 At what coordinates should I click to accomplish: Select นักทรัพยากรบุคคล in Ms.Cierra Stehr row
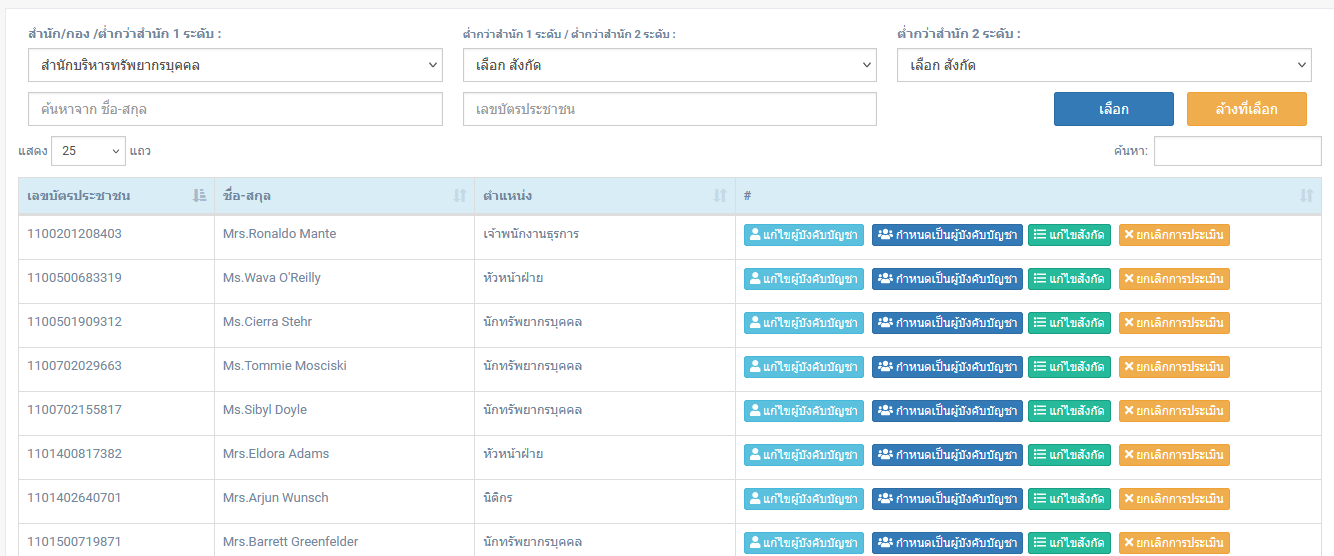pos(533,322)
